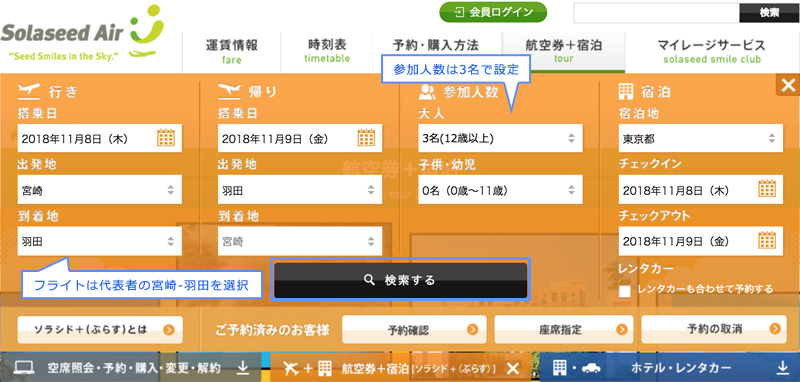Close the orange tour search panel
Screen dimensions: 800x382
coord(788,85)
